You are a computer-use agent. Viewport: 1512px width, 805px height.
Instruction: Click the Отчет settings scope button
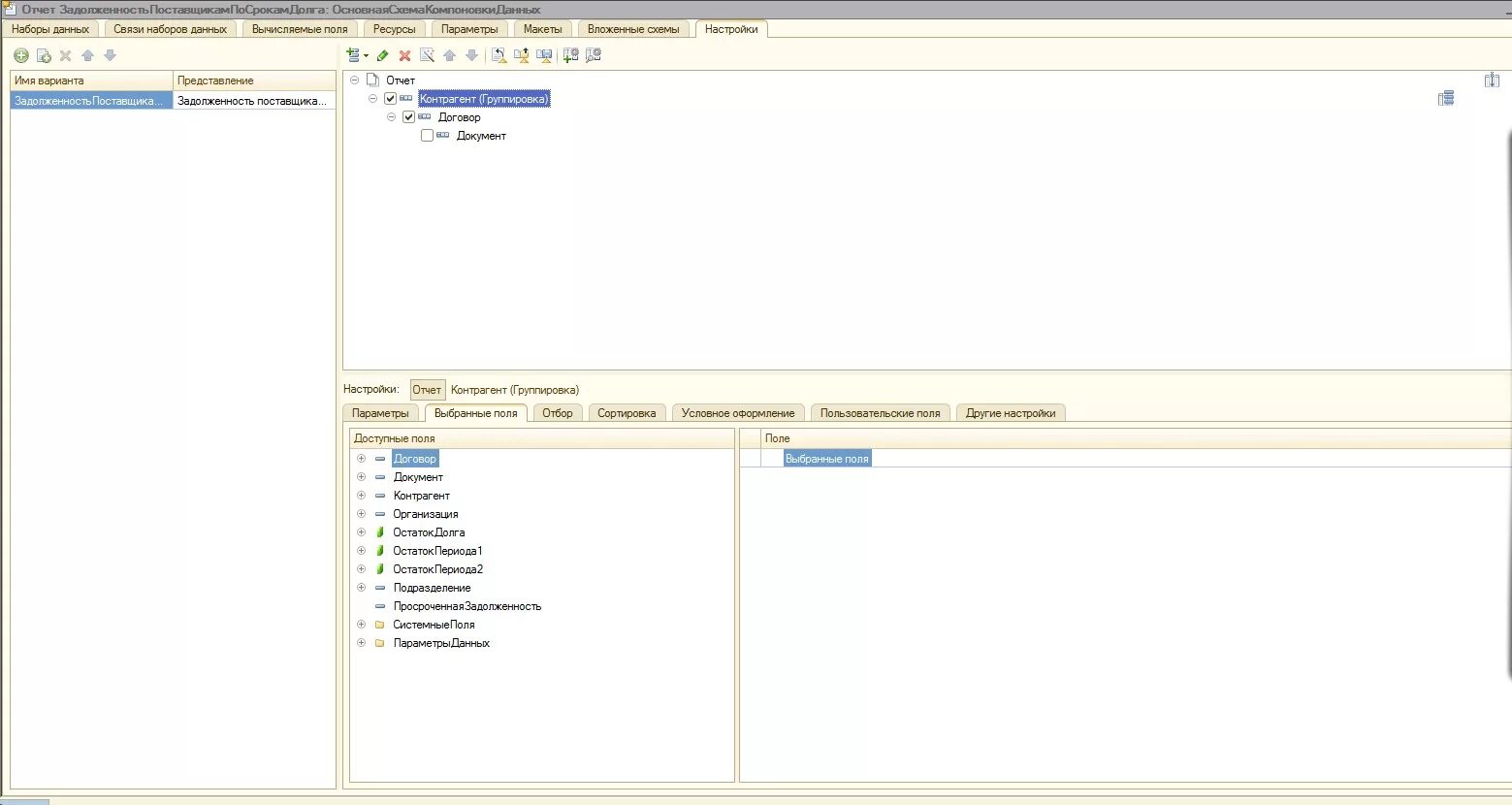(427, 390)
